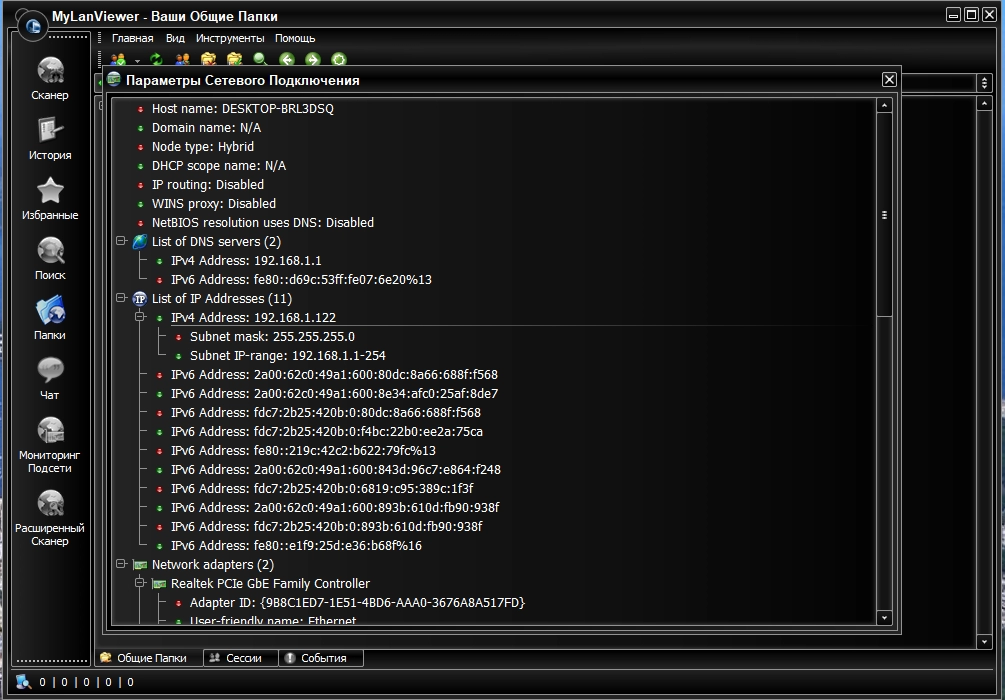Select IPv6 fe80::e1f9:25d:e36:b68f%16 row

pyautogui.click(x=296, y=546)
